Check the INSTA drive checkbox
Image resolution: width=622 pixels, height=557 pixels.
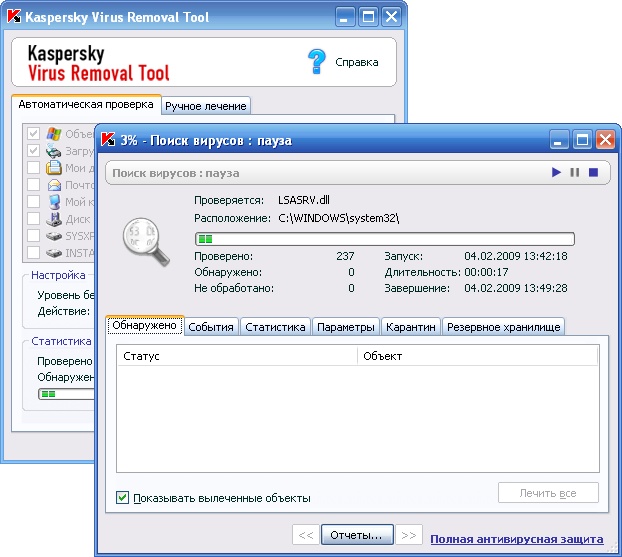[33, 252]
